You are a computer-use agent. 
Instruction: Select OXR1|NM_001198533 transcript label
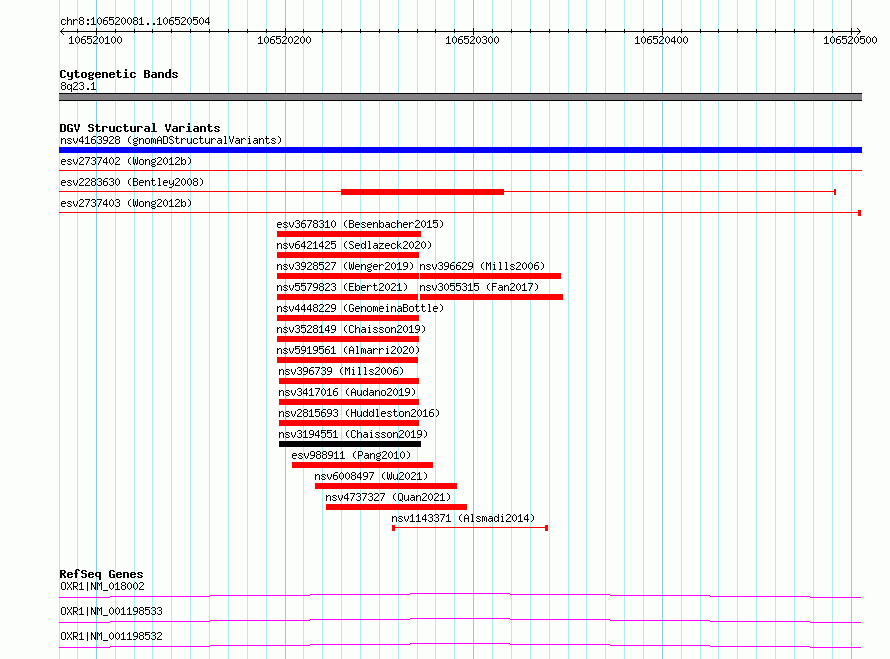point(111,611)
